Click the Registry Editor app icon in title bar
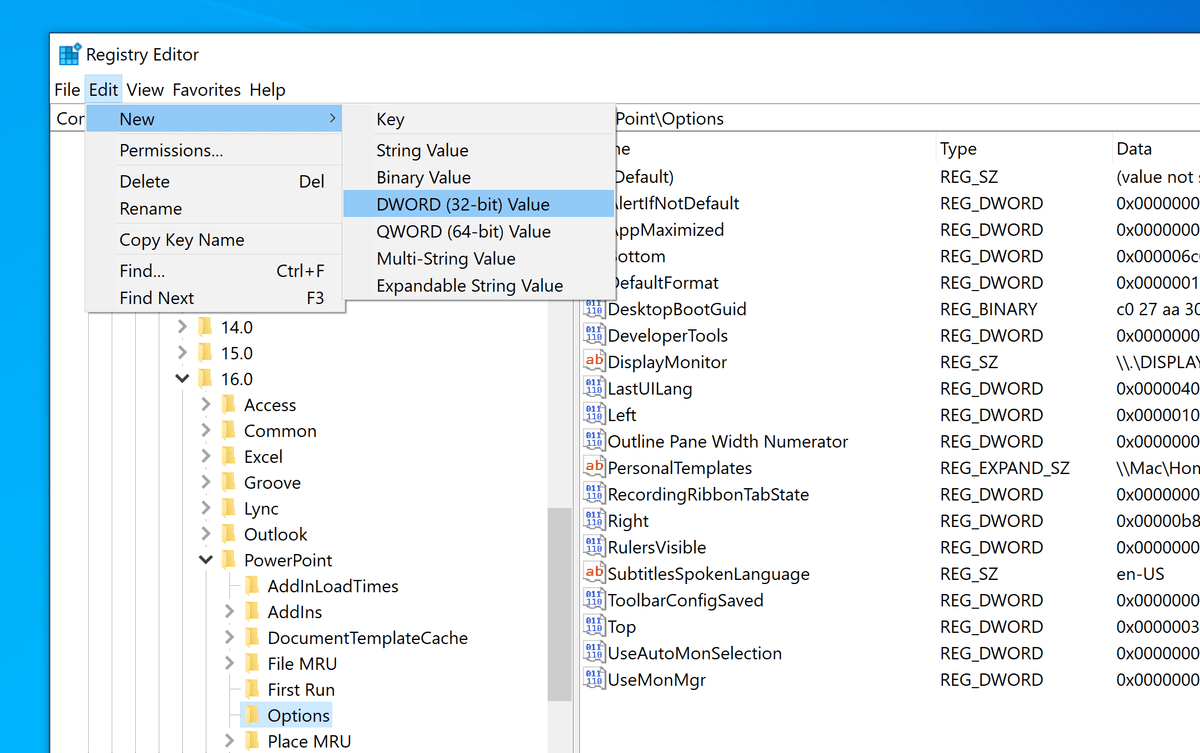1200x753 pixels. (x=69, y=55)
